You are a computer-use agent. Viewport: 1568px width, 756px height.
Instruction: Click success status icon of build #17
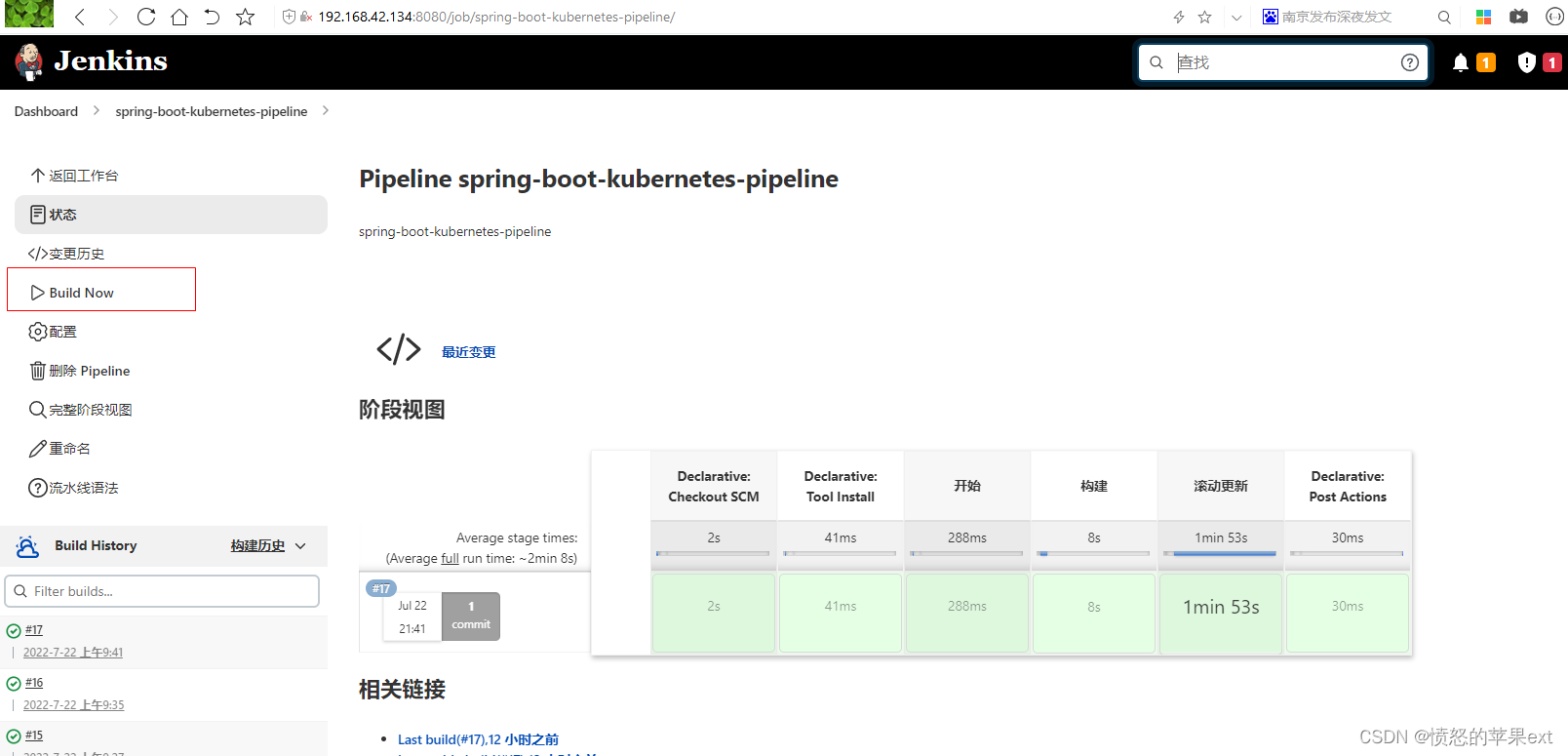coord(14,631)
